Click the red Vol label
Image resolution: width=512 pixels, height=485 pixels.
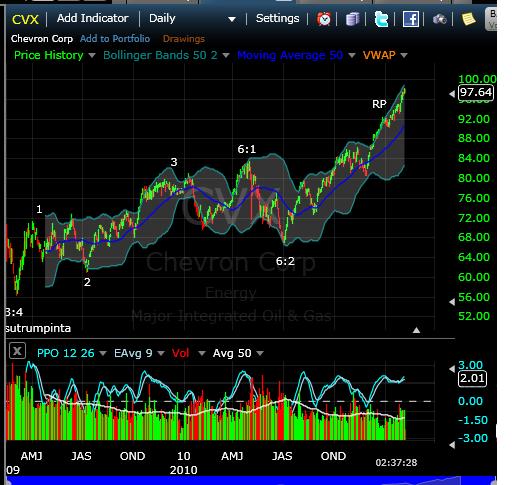click(180, 353)
